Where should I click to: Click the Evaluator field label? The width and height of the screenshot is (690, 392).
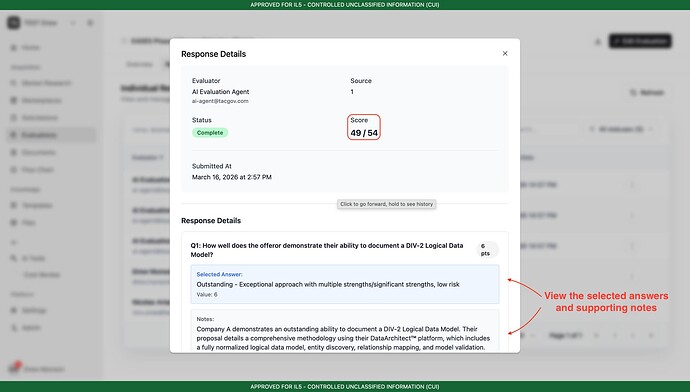206,81
